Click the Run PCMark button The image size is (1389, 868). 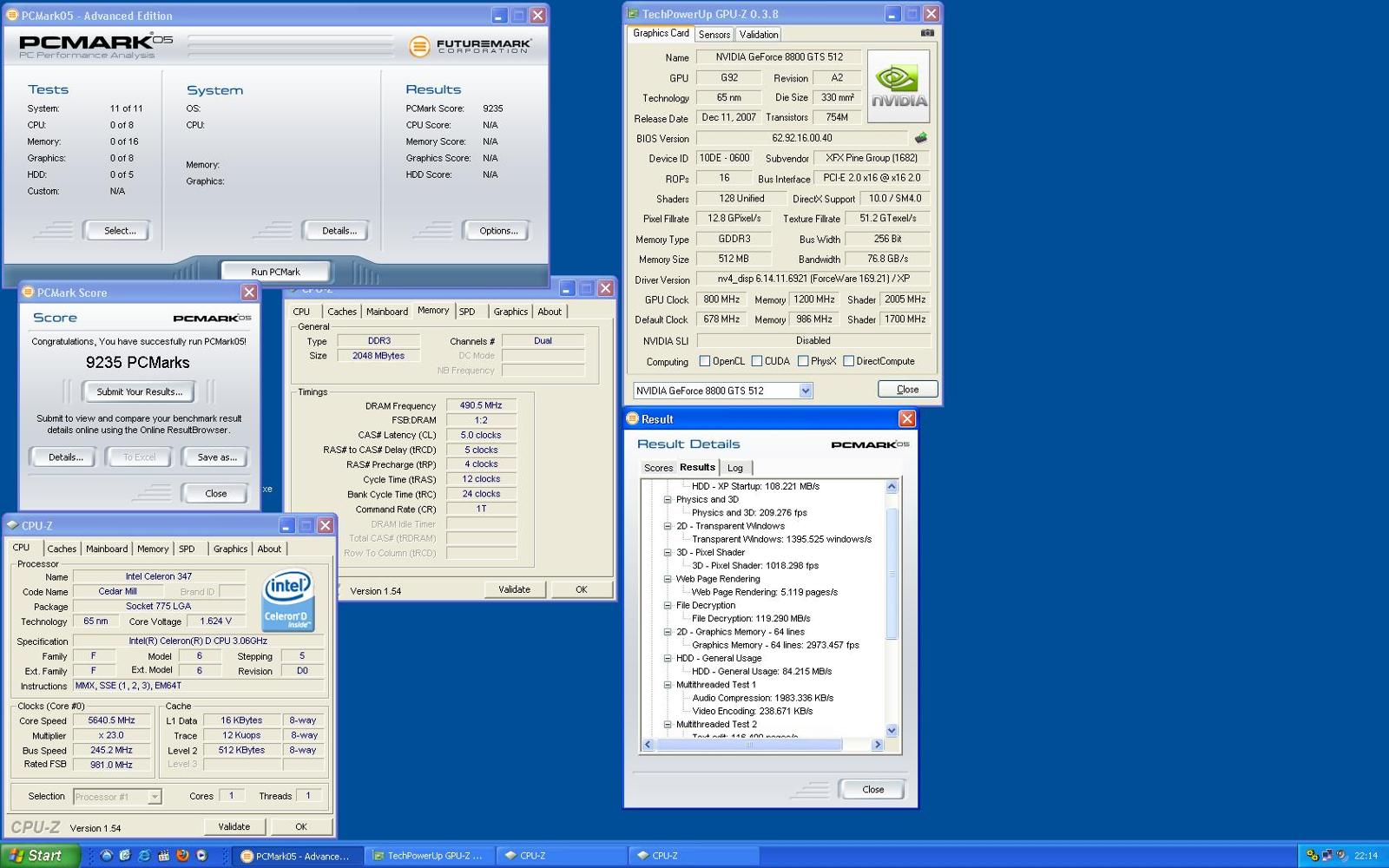(275, 272)
